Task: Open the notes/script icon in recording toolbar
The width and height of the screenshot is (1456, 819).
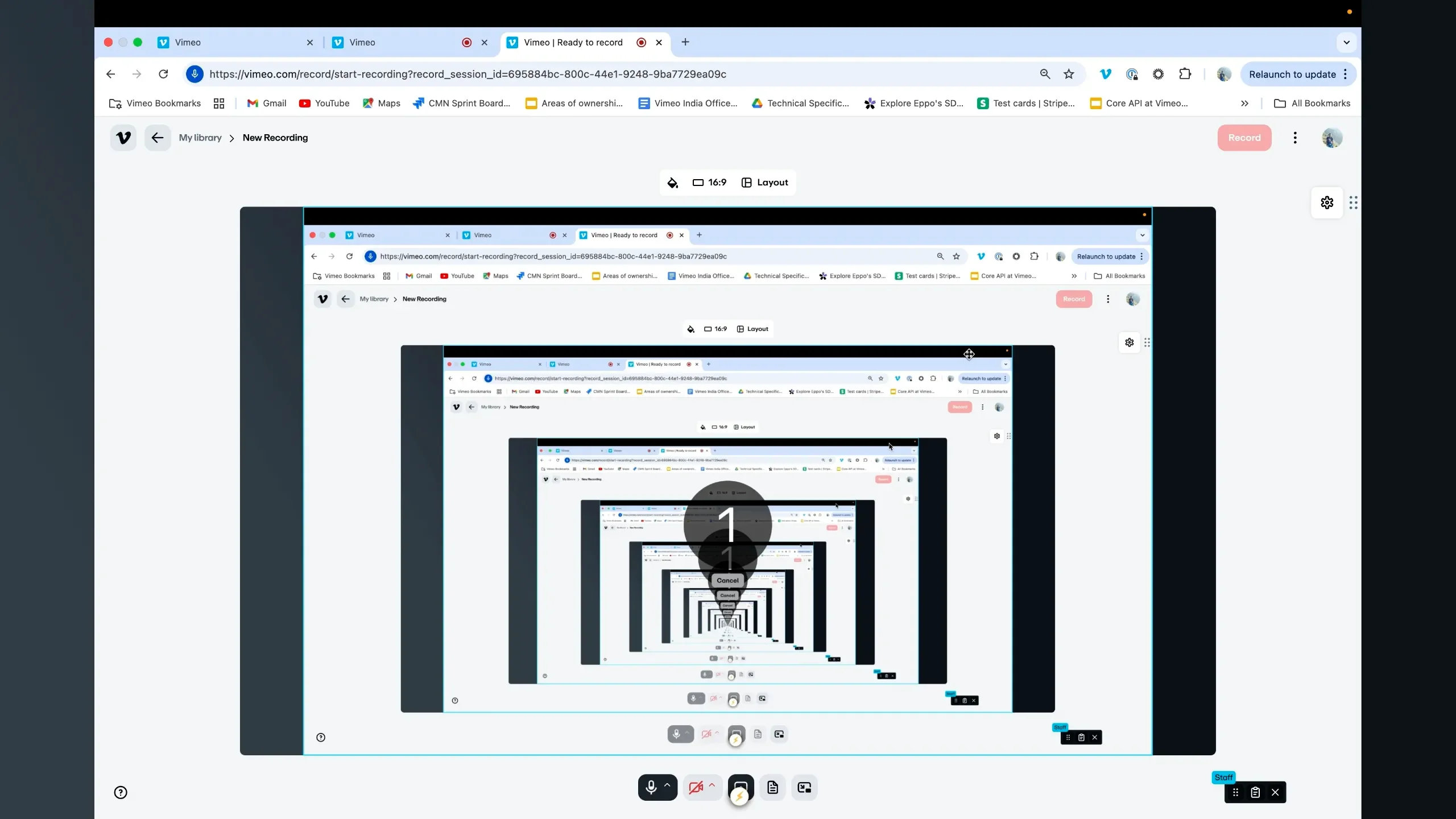Action: [x=772, y=787]
